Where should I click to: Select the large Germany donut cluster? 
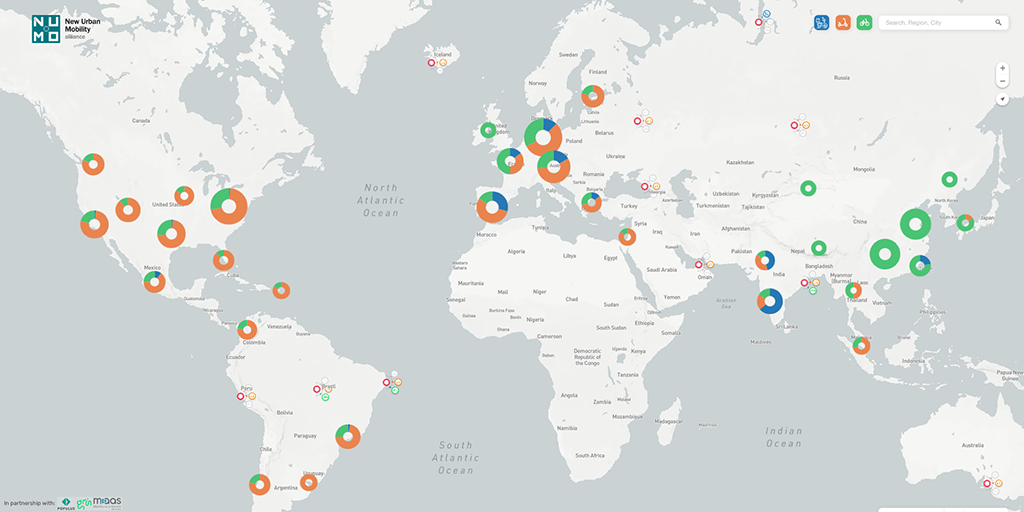pos(543,136)
